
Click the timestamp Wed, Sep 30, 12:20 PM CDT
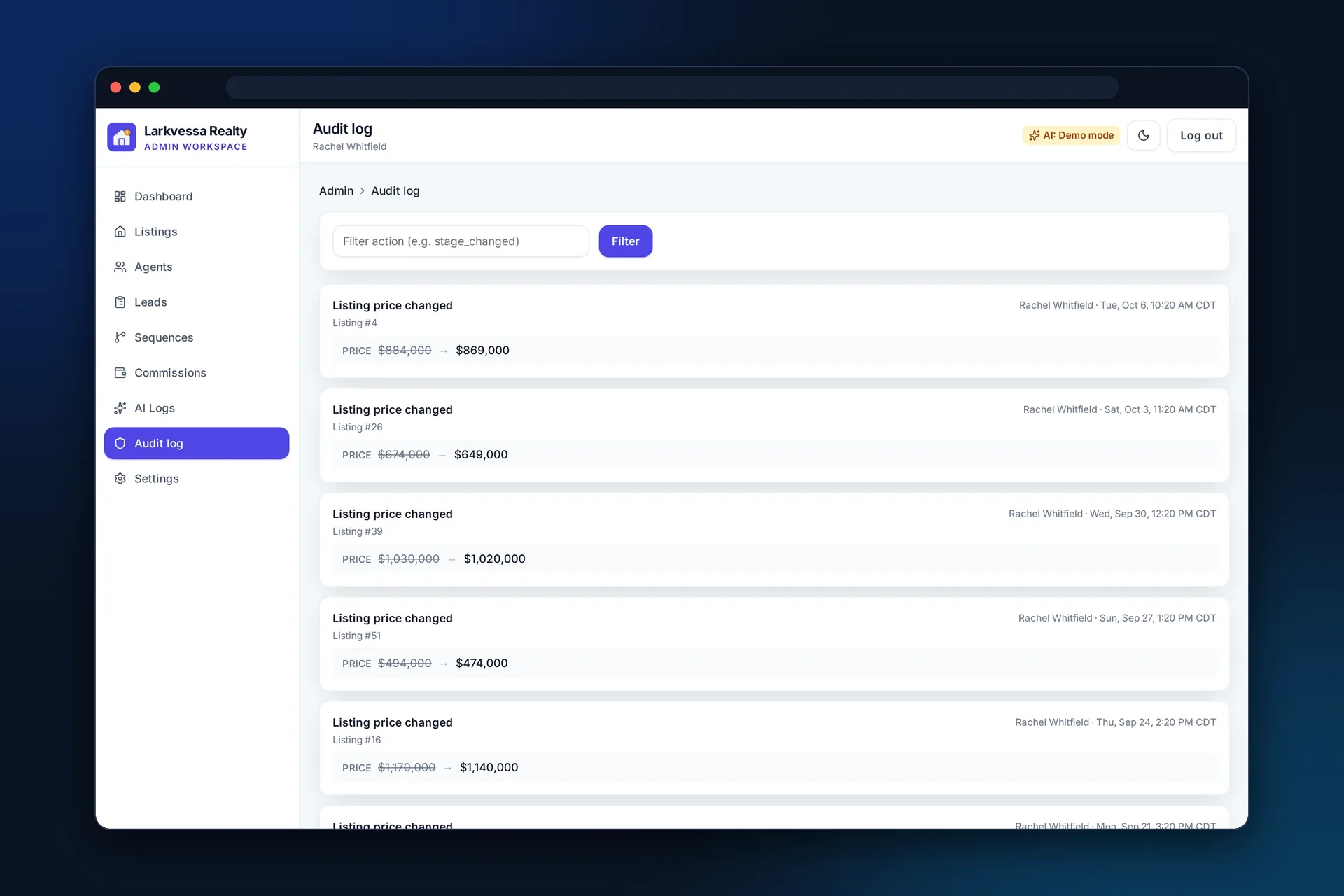pos(1153,514)
